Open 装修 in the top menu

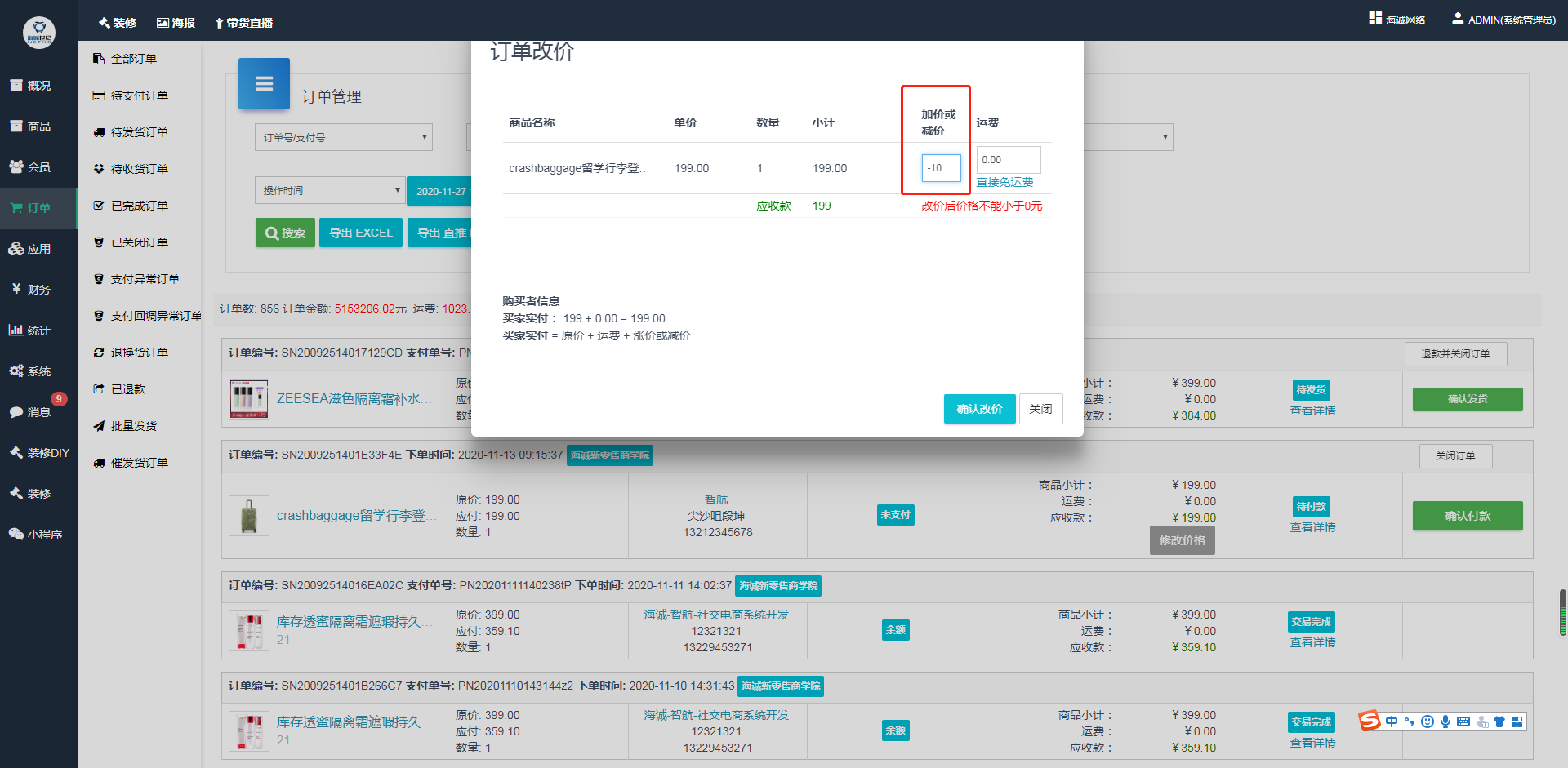(x=118, y=23)
